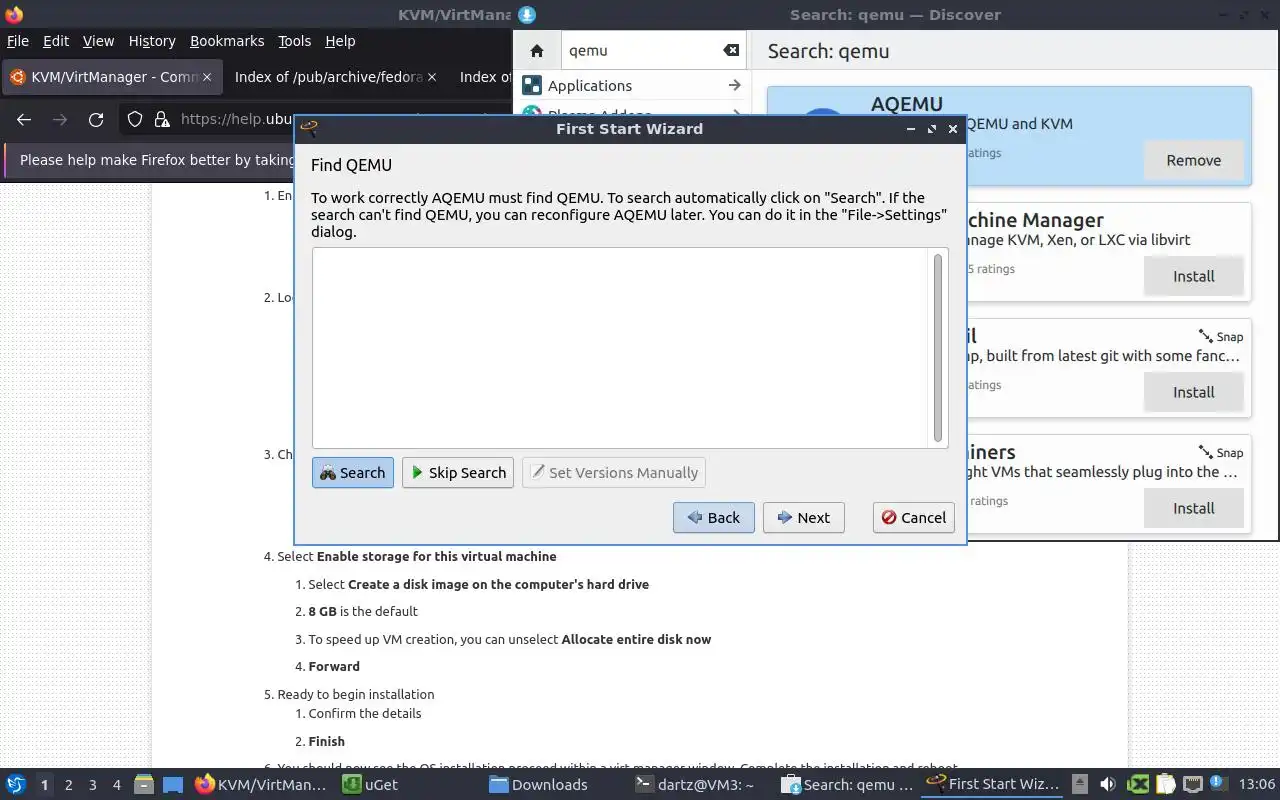The image size is (1280, 800).
Task: Open Firefox Edit menu
Action: click(56, 41)
